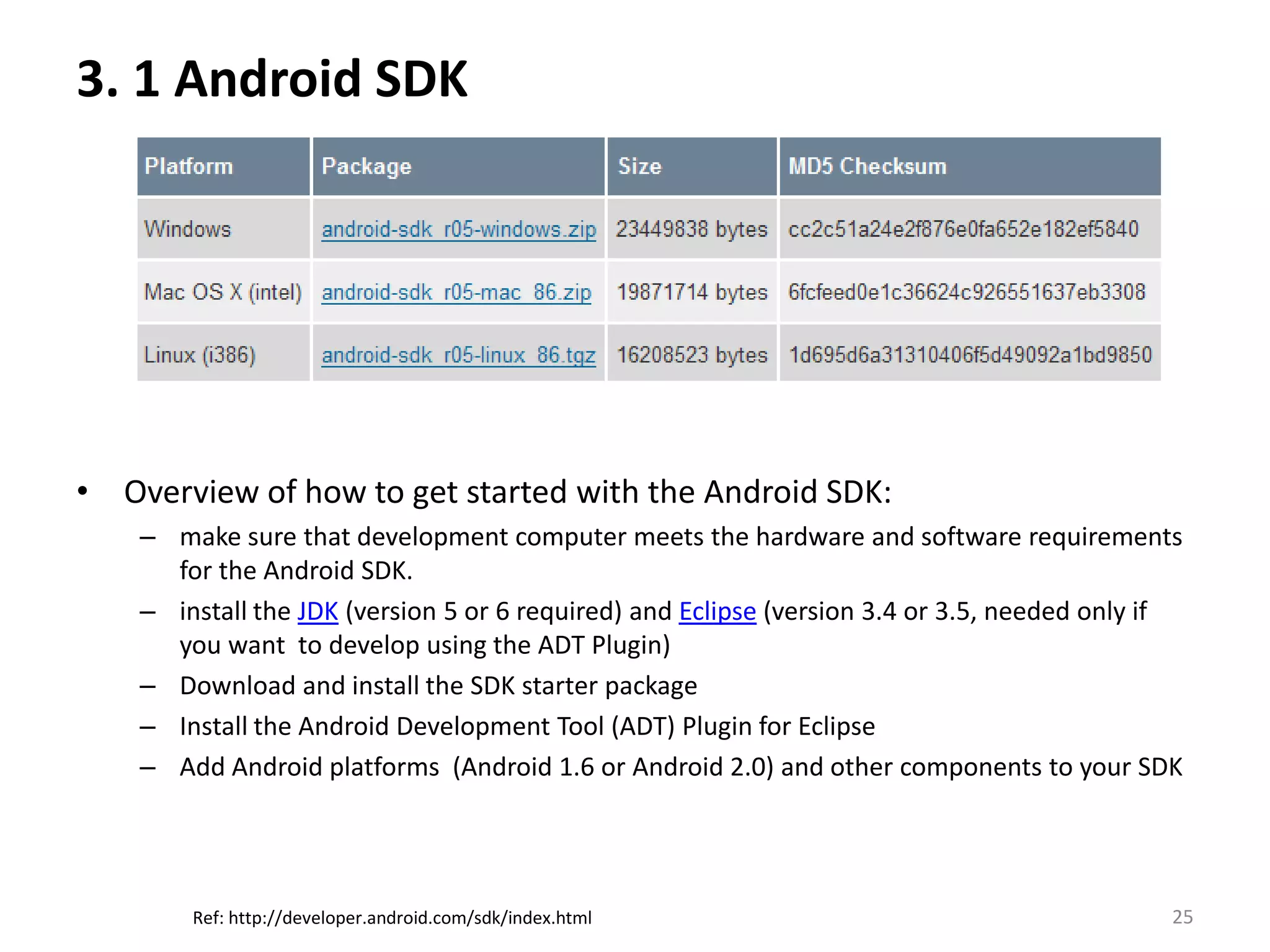This screenshot has height=952, width=1270.
Task: Follow the JDK hyperlink
Action: 317,612
